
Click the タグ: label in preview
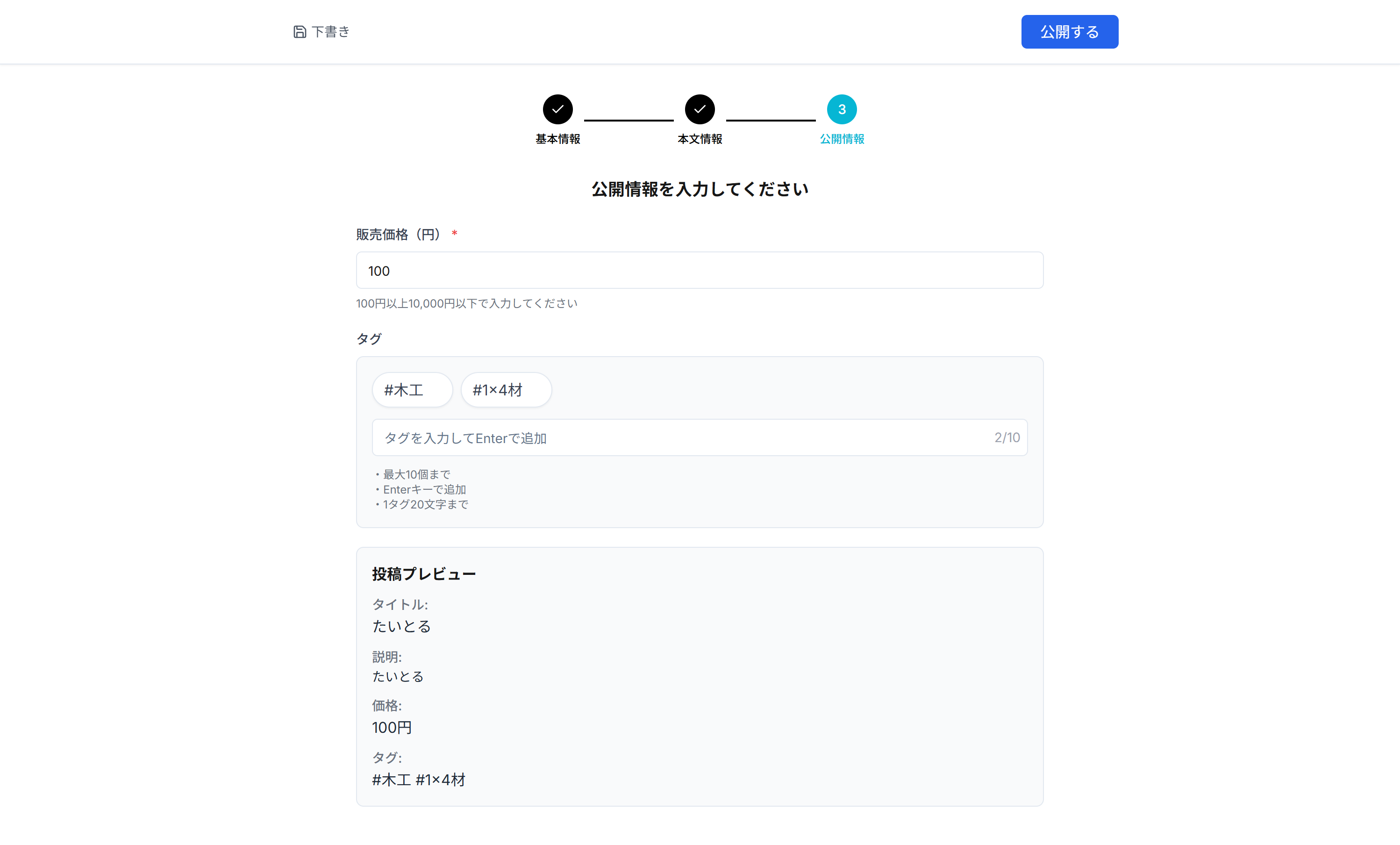pos(386,758)
